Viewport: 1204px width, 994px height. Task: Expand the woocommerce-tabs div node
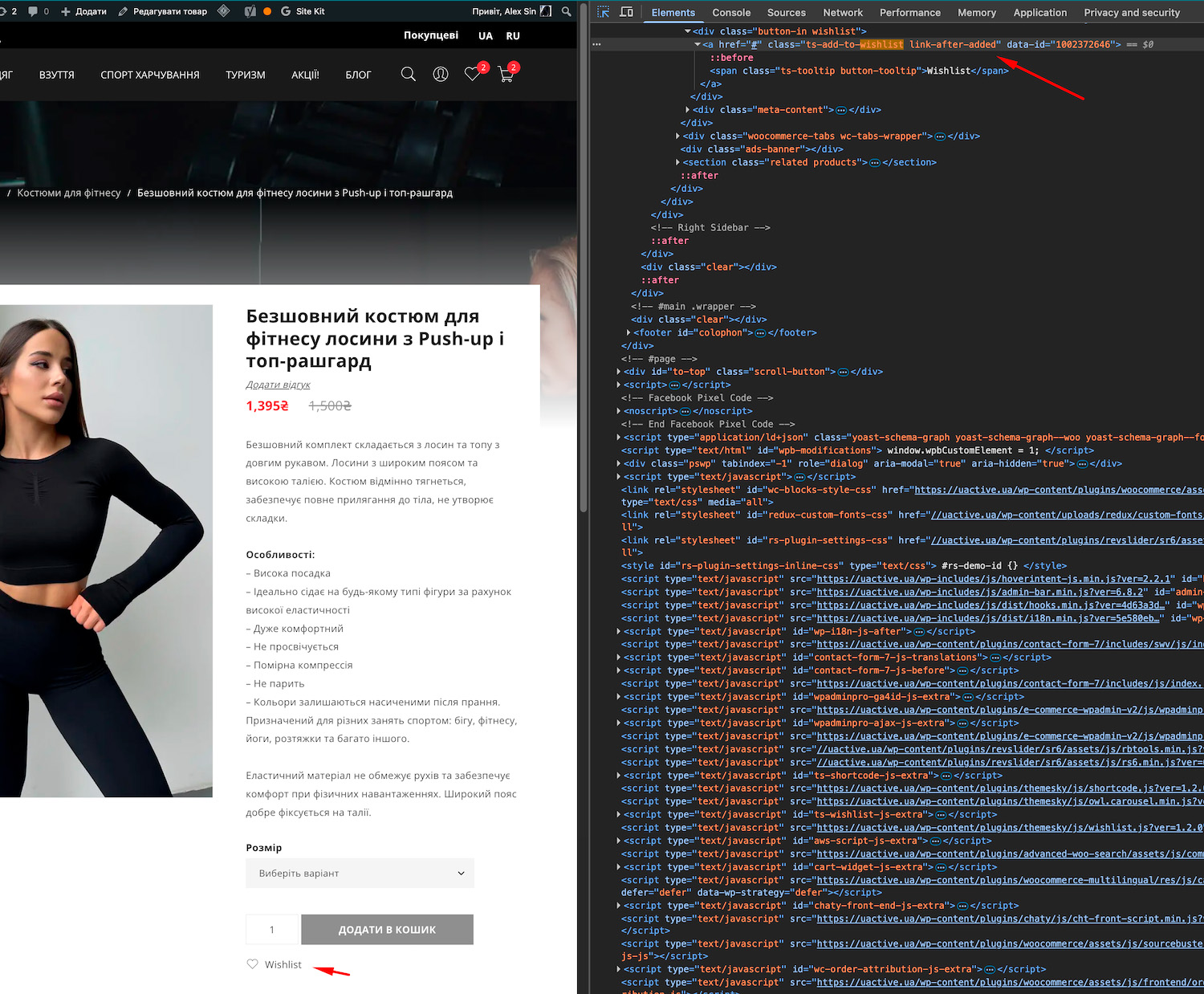(x=678, y=136)
